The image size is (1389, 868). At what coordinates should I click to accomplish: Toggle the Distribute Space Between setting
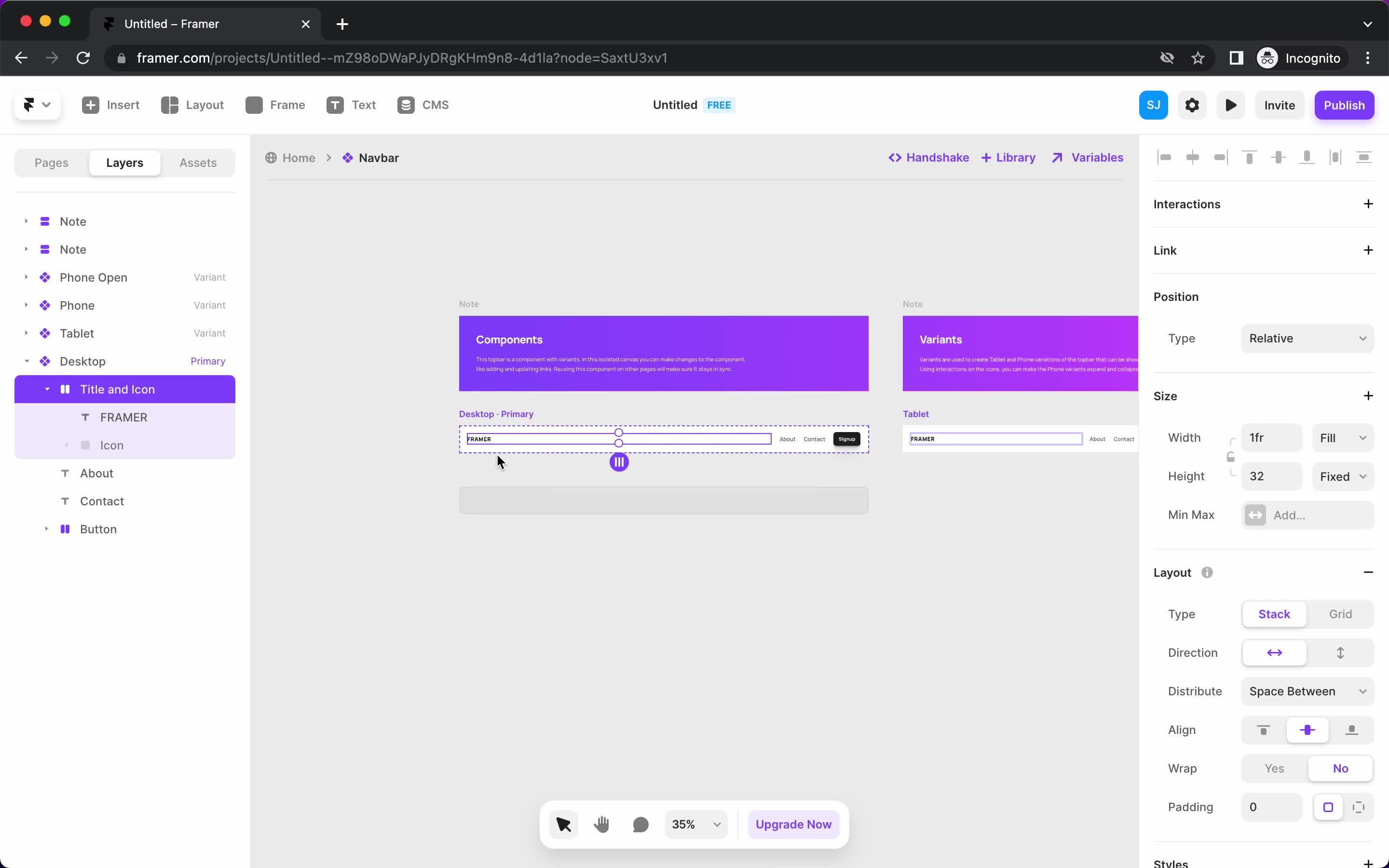point(1307,691)
